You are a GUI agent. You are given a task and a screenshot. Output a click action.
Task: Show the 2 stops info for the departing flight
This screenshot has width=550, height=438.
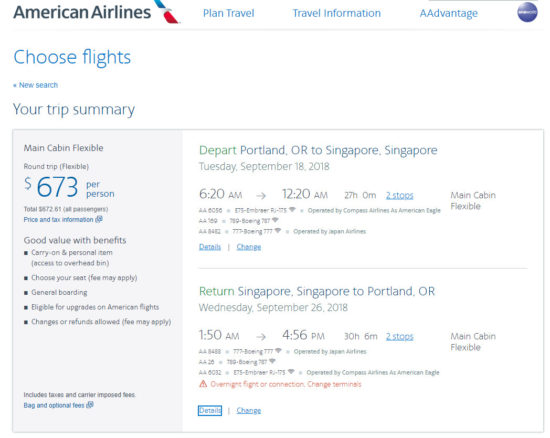(x=400, y=195)
